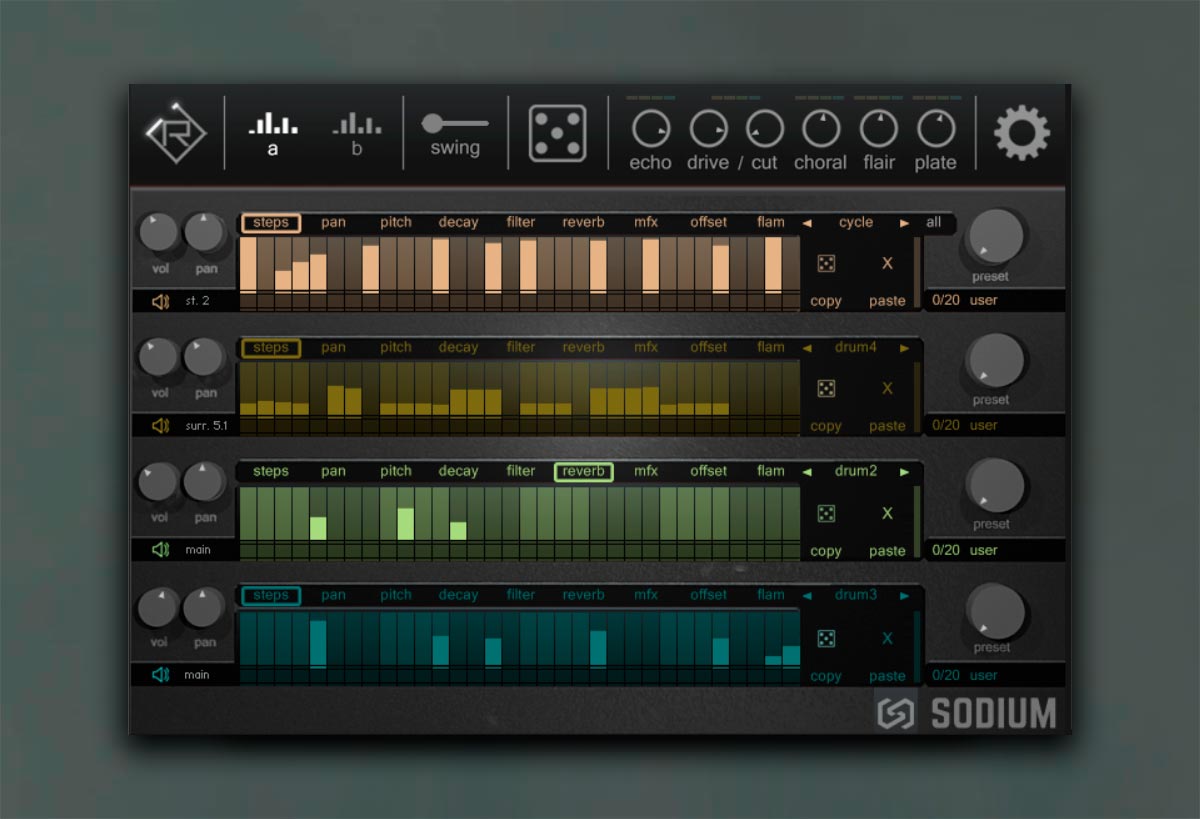Randomize the cycle track with its dice

point(826,264)
